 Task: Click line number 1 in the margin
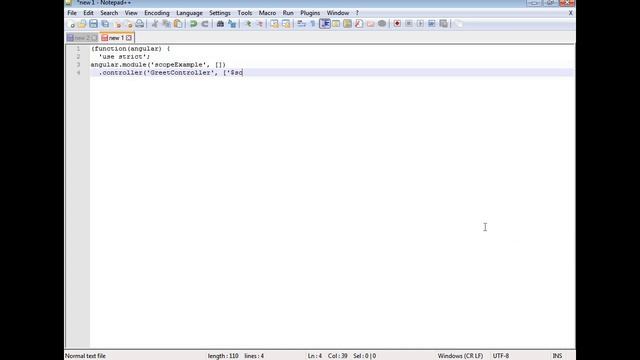pos(78,49)
